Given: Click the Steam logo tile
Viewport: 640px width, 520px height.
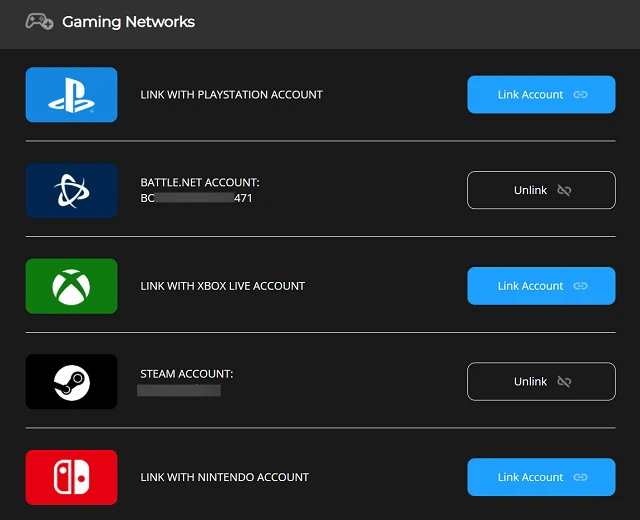Looking at the screenshot, I should click(71, 381).
